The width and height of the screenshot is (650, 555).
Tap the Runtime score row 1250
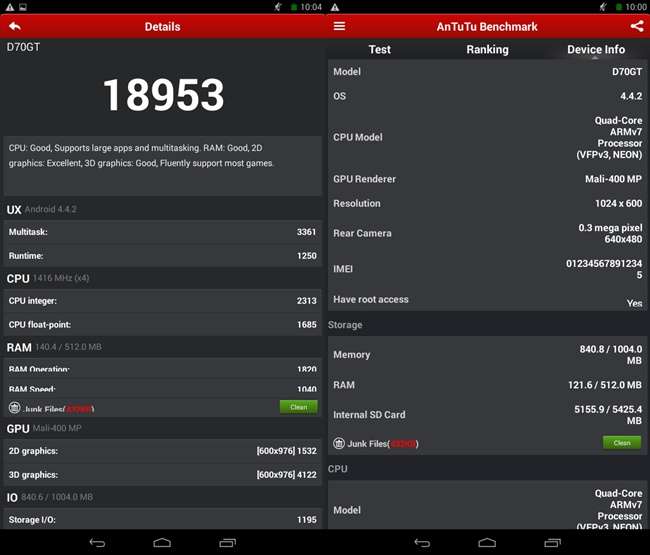(162, 255)
